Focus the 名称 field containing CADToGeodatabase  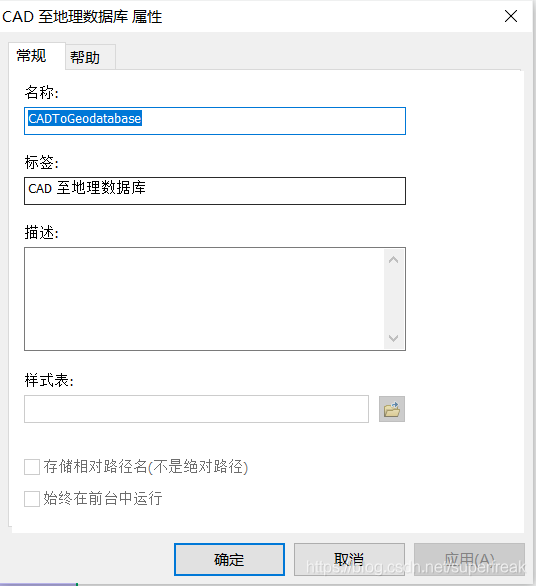click(x=215, y=121)
